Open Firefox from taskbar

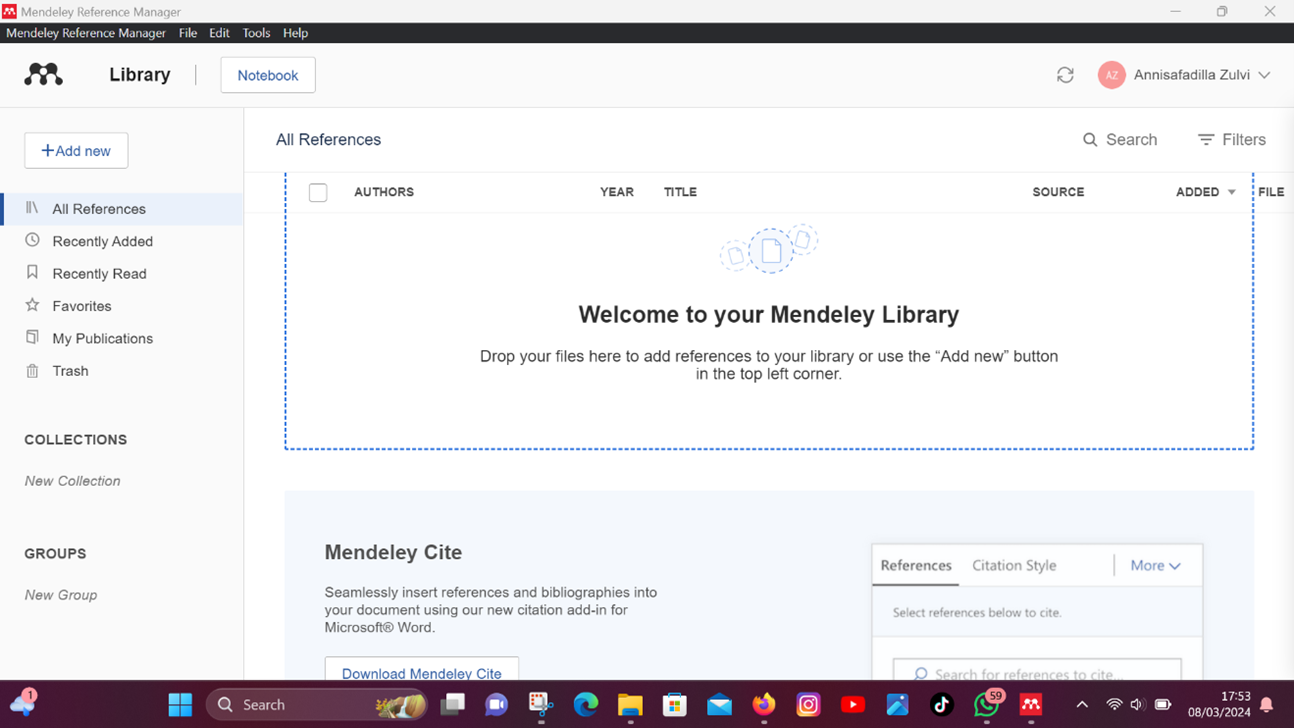tap(764, 705)
